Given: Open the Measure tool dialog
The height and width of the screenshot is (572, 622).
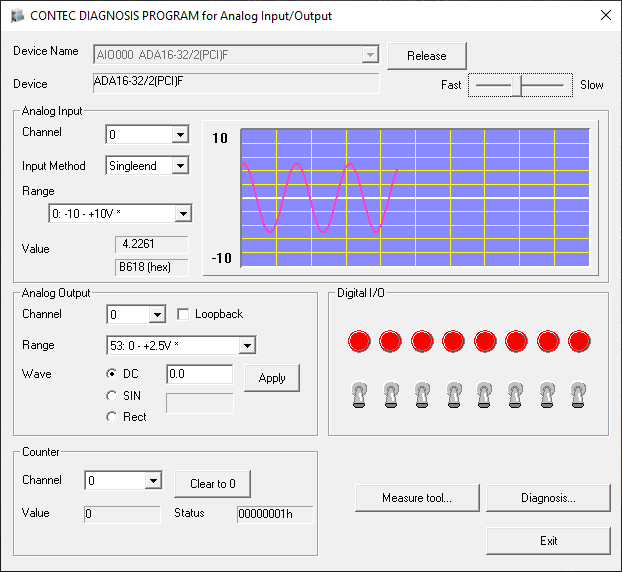Looking at the screenshot, I should click(x=417, y=498).
